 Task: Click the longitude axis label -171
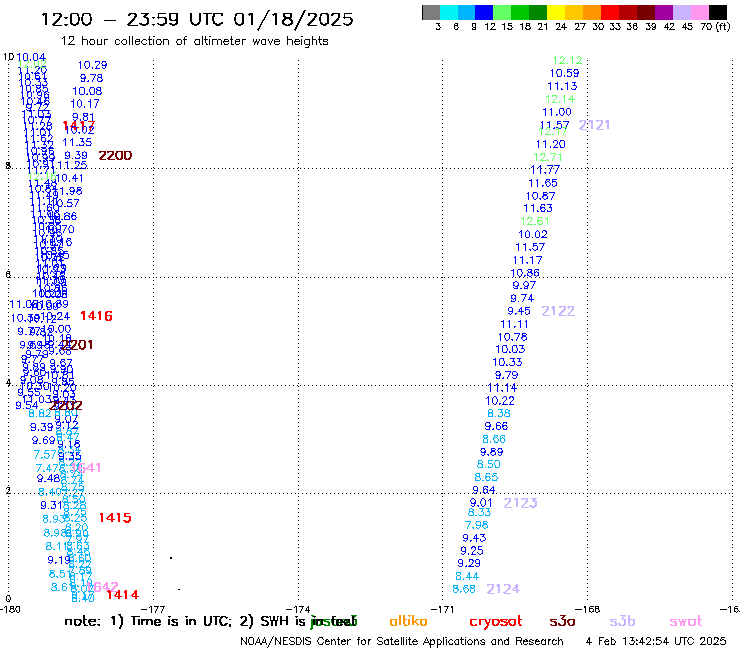[x=443, y=609]
